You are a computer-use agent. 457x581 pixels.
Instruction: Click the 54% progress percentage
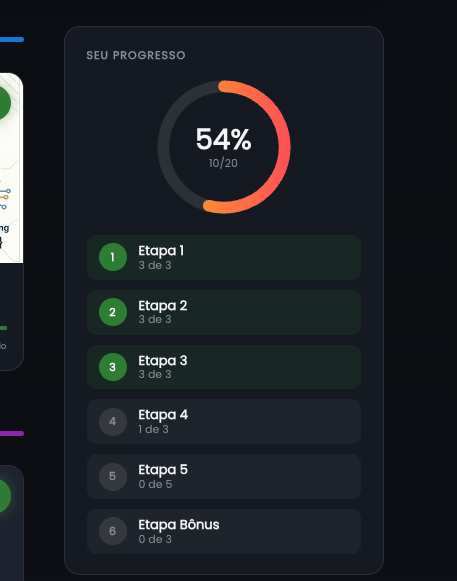[223, 139]
